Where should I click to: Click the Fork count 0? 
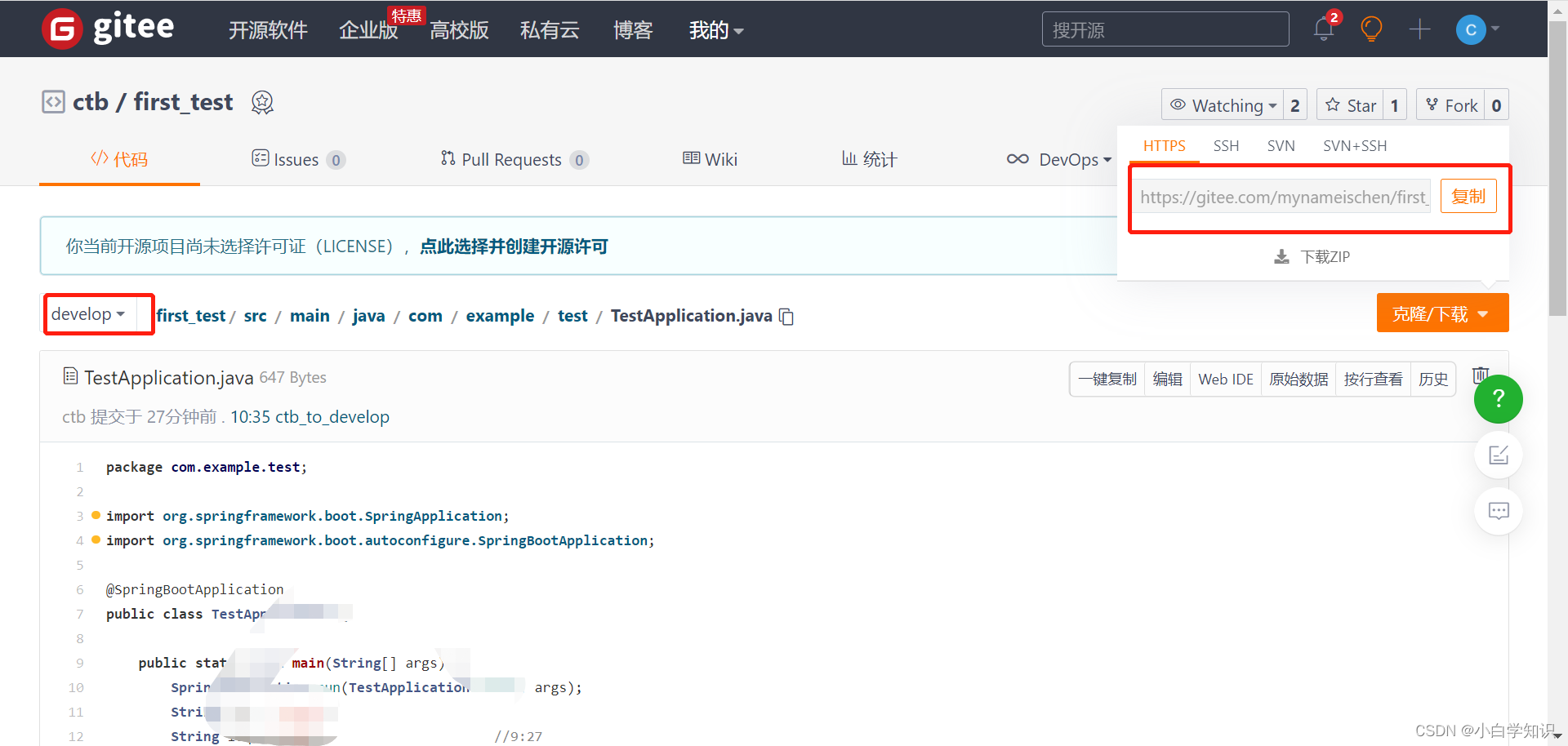point(1496,105)
